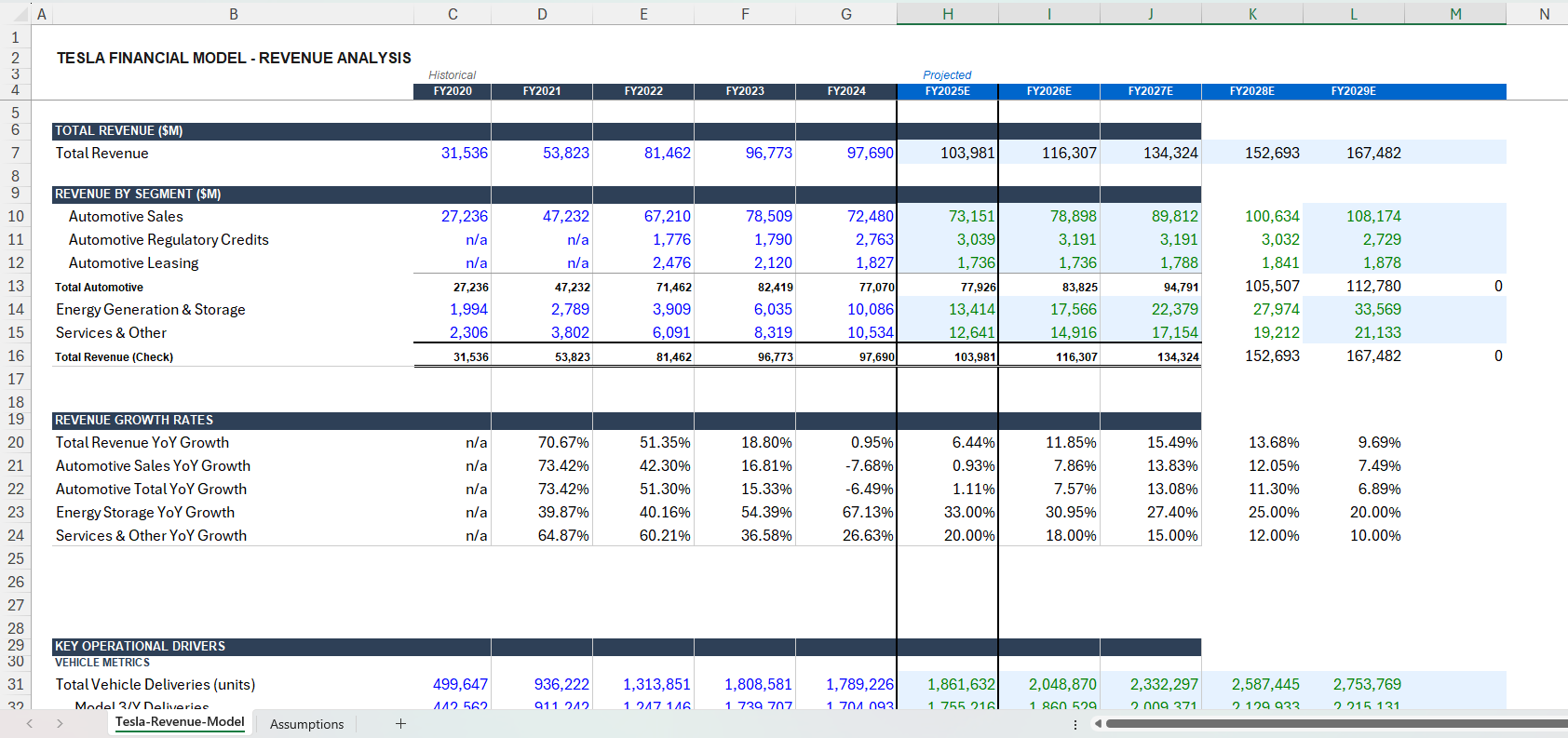Image resolution: width=1568 pixels, height=738 pixels.
Task: Select FY2027E deliveries value 2,332,297
Action: (1163, 684)
